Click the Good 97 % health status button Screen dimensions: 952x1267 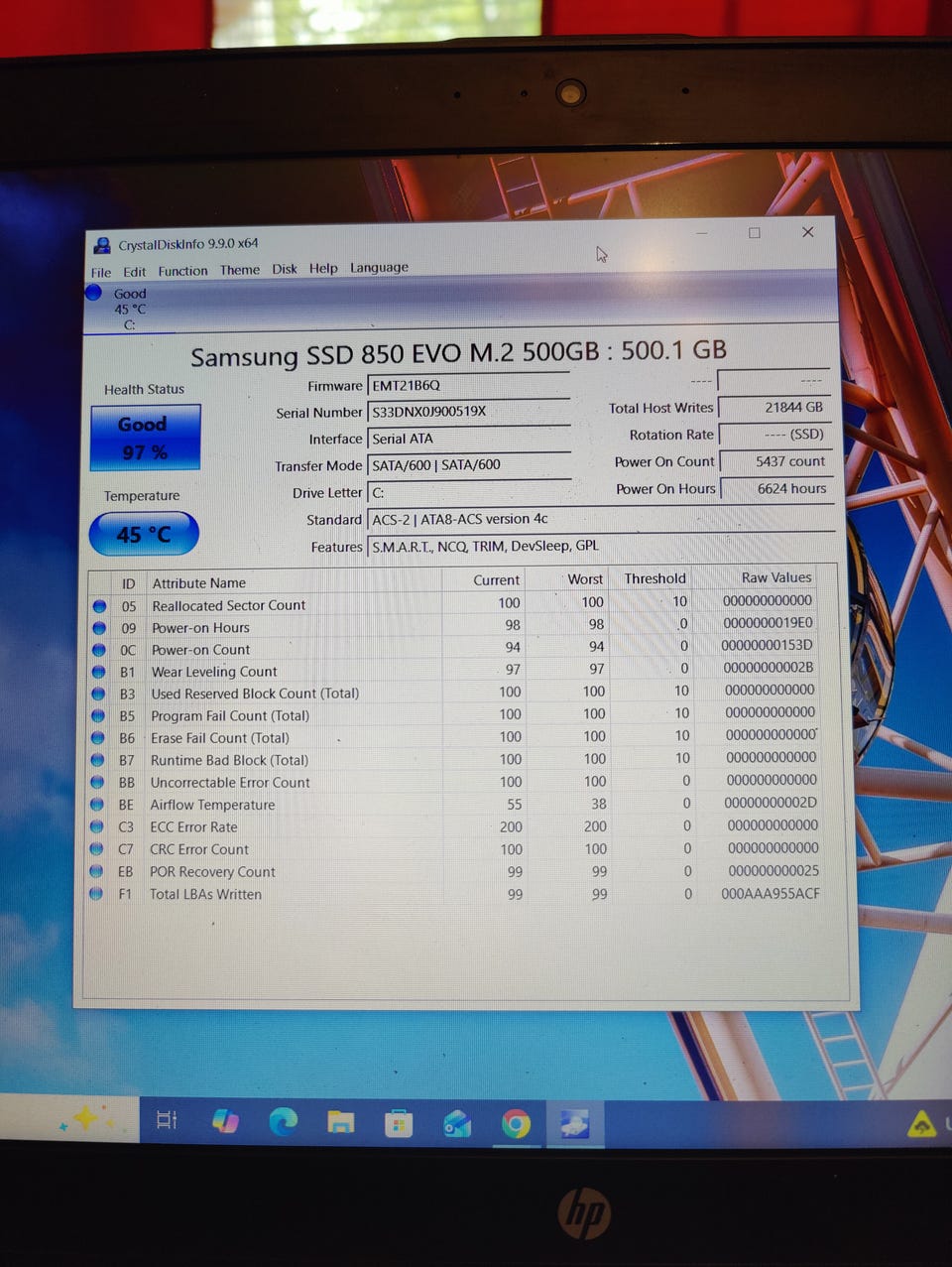(145, 438)
